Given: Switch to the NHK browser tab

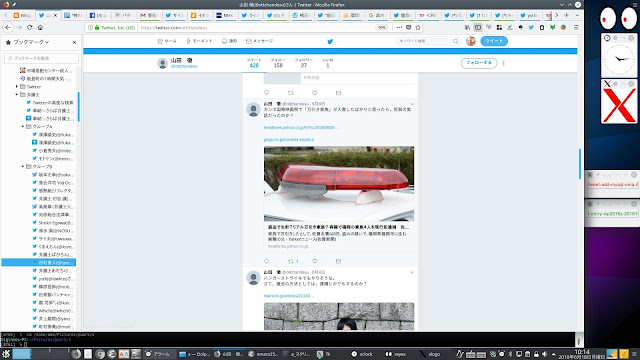Looking at the screenshot, I should [225, 15].
